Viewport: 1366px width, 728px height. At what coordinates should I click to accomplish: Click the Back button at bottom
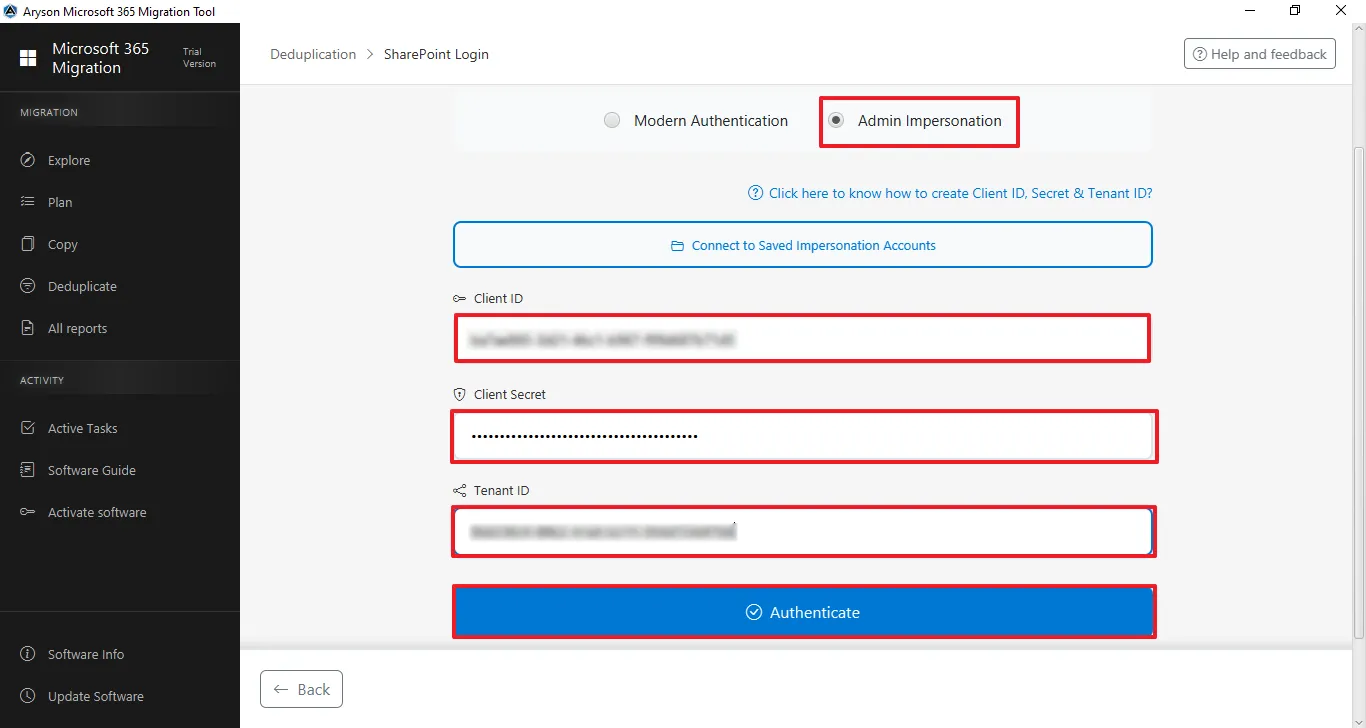[301, 689]
